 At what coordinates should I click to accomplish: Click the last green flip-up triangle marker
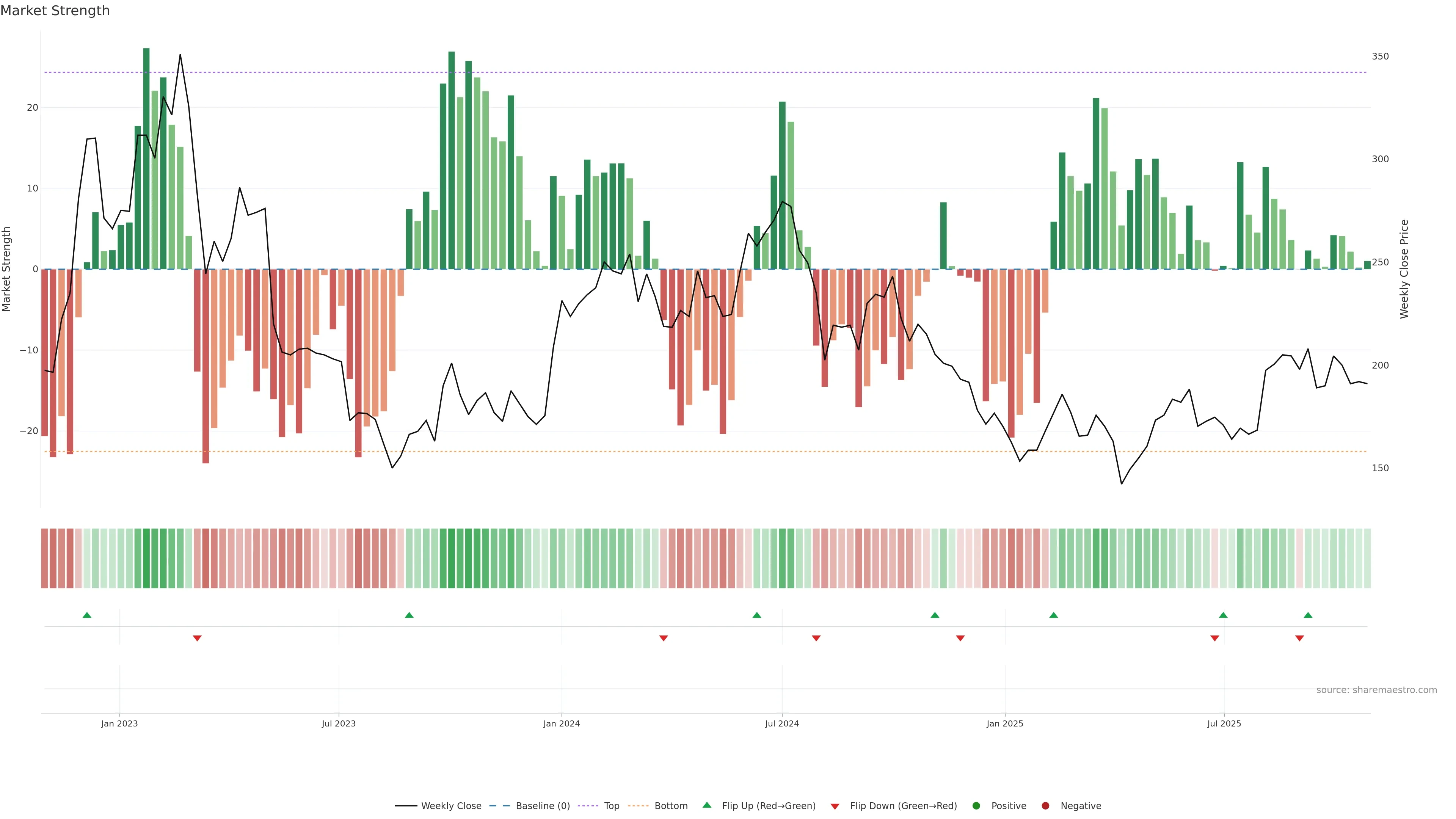[x=1308, y=615]
